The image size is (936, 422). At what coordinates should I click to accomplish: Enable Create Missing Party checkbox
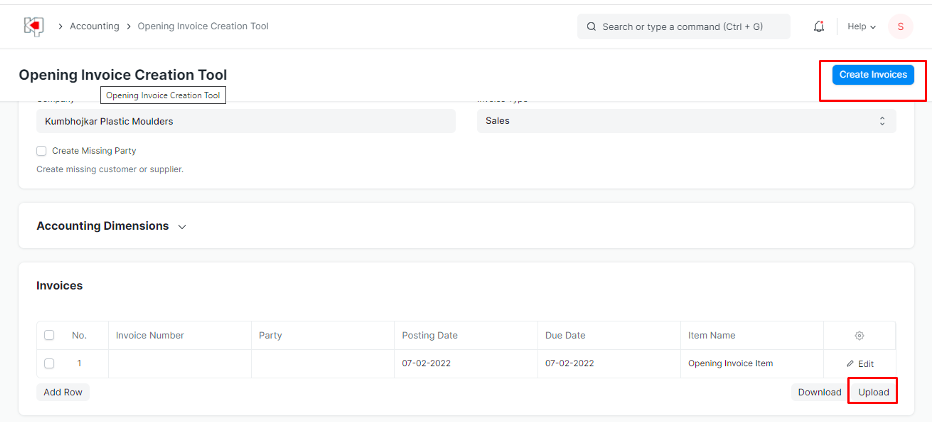[x=42, y=151]
